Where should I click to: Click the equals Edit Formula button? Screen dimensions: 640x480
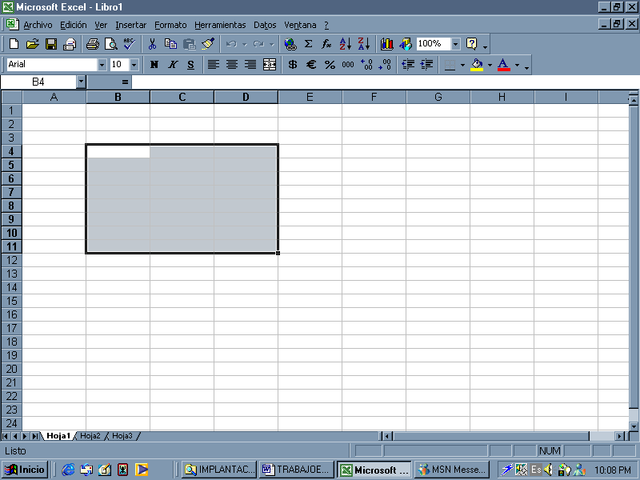coord(125,82)
